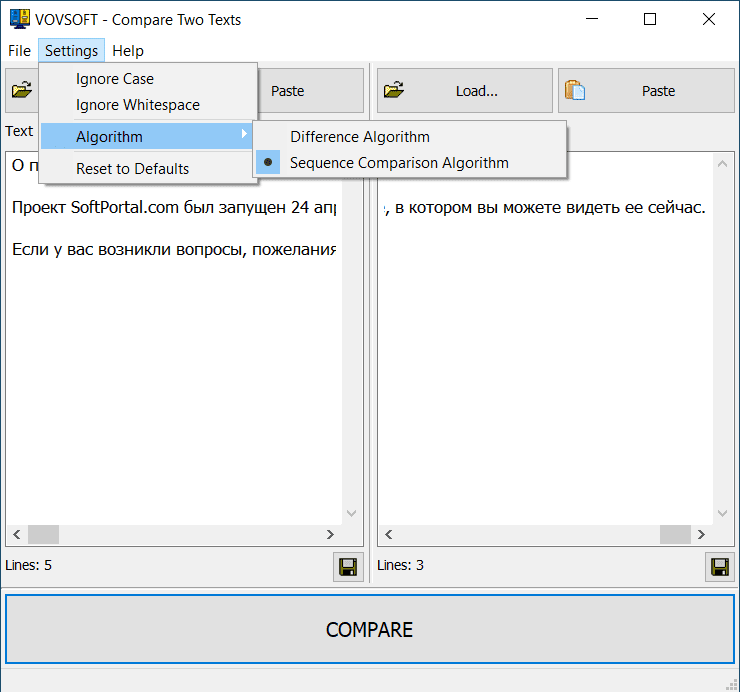The height and width of the screenshot is (692, 740).
Task: Click the 'Lines: 5' label
Action: tap(28, 565)
